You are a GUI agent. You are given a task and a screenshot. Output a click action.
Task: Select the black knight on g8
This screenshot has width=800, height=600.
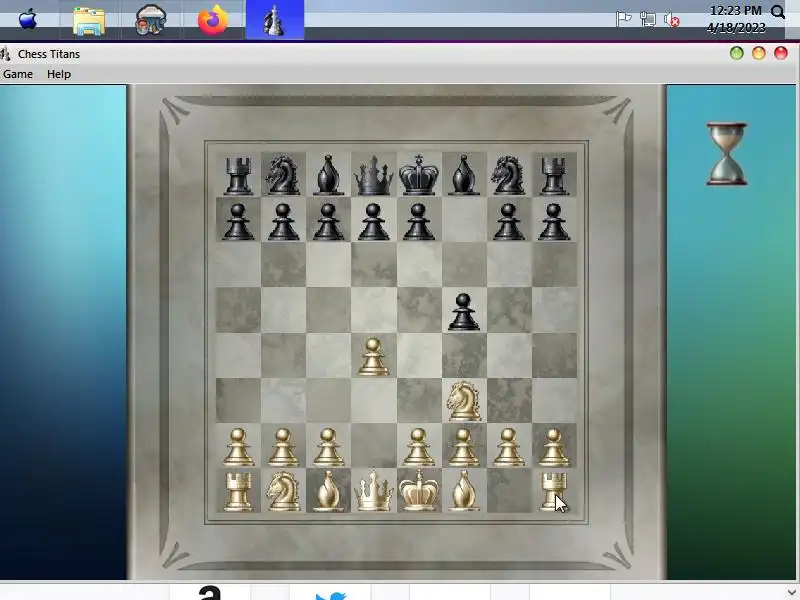pyautogui.click(x=508, y=175)
